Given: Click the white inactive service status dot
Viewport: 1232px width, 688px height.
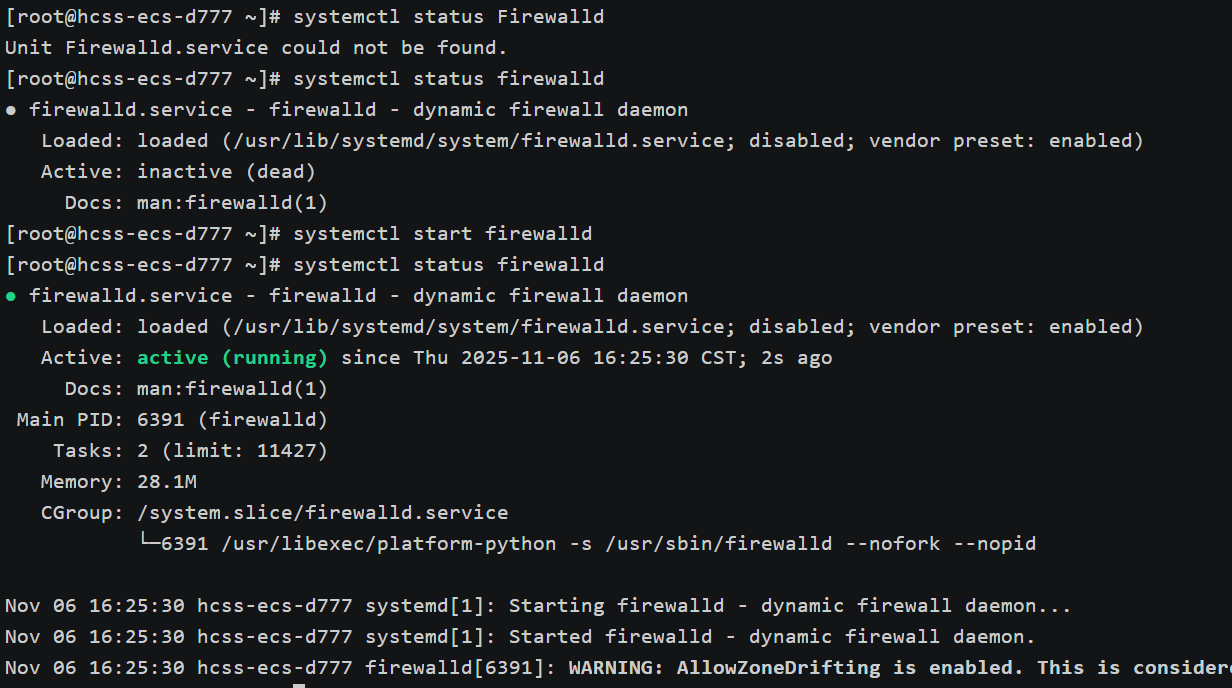Looking at the screenshot, I should pyautogui.click(x=11, y=110).
